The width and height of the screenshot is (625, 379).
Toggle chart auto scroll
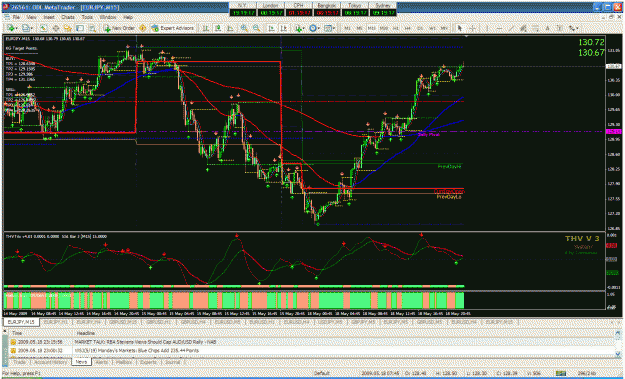pos(271,28)
